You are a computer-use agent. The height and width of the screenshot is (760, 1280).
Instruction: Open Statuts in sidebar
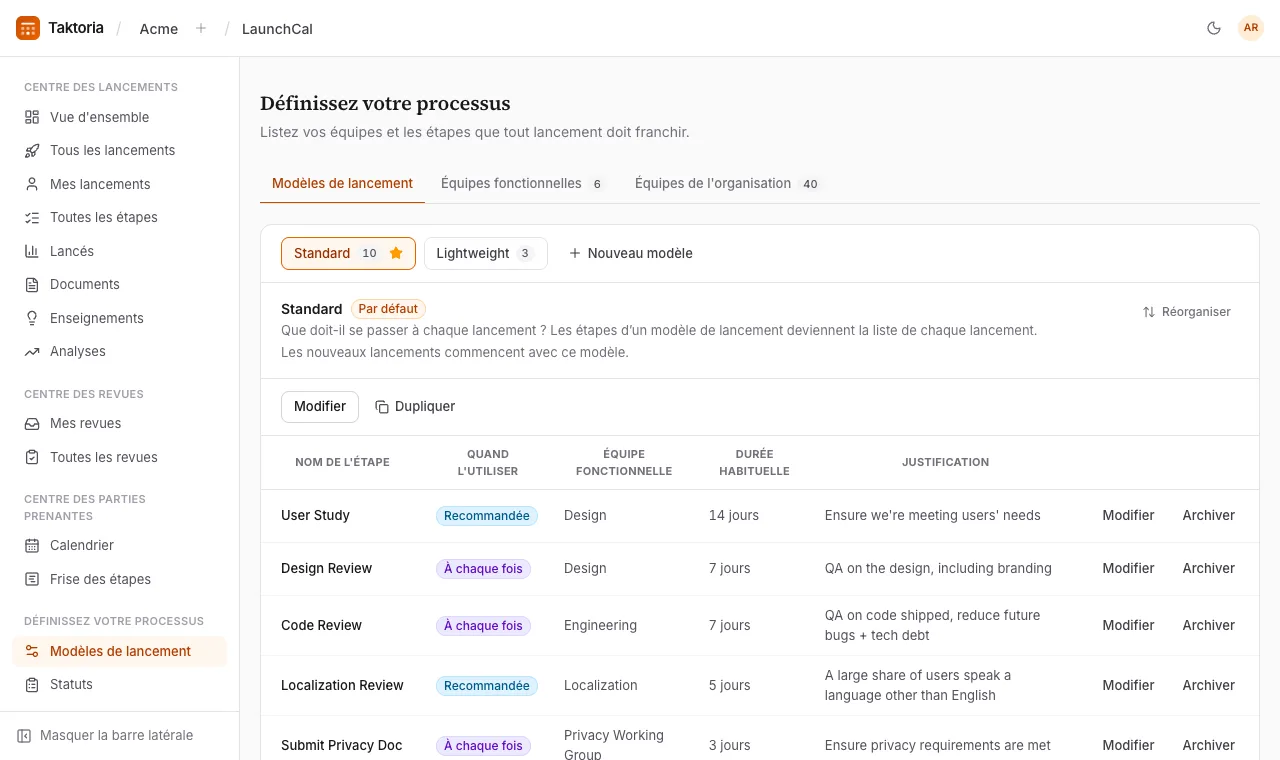[x=119, y=684]
